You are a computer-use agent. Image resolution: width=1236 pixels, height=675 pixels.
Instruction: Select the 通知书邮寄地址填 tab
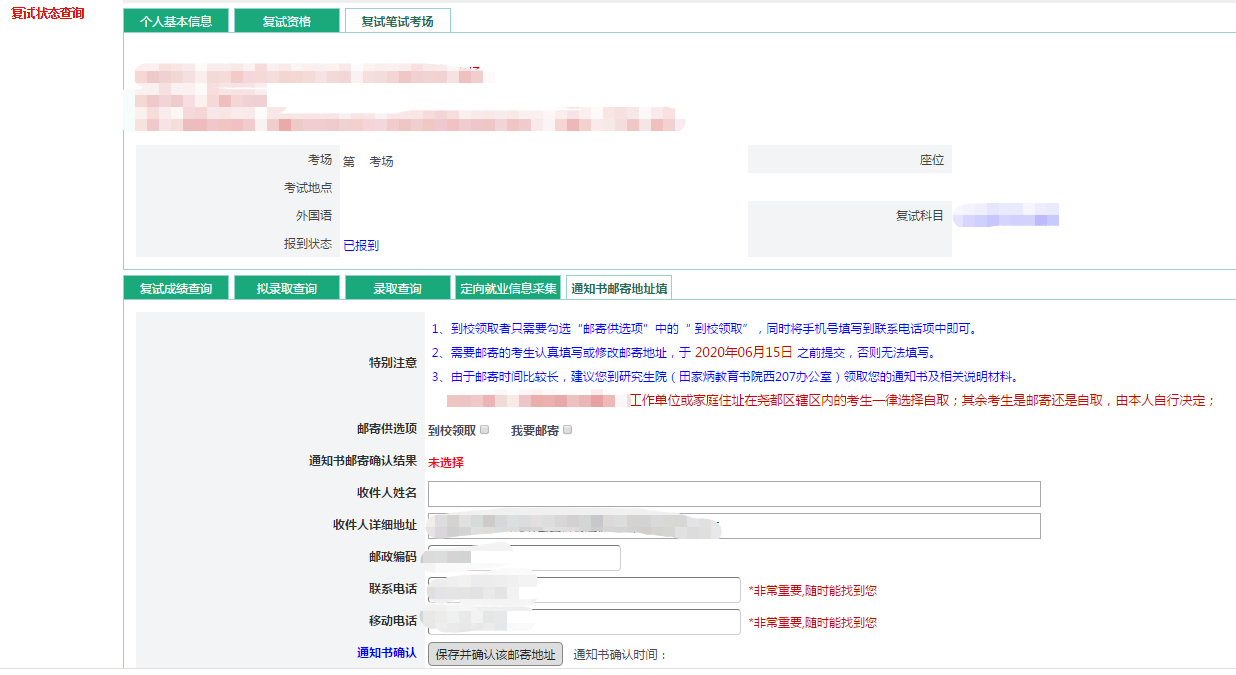point(619,288)
